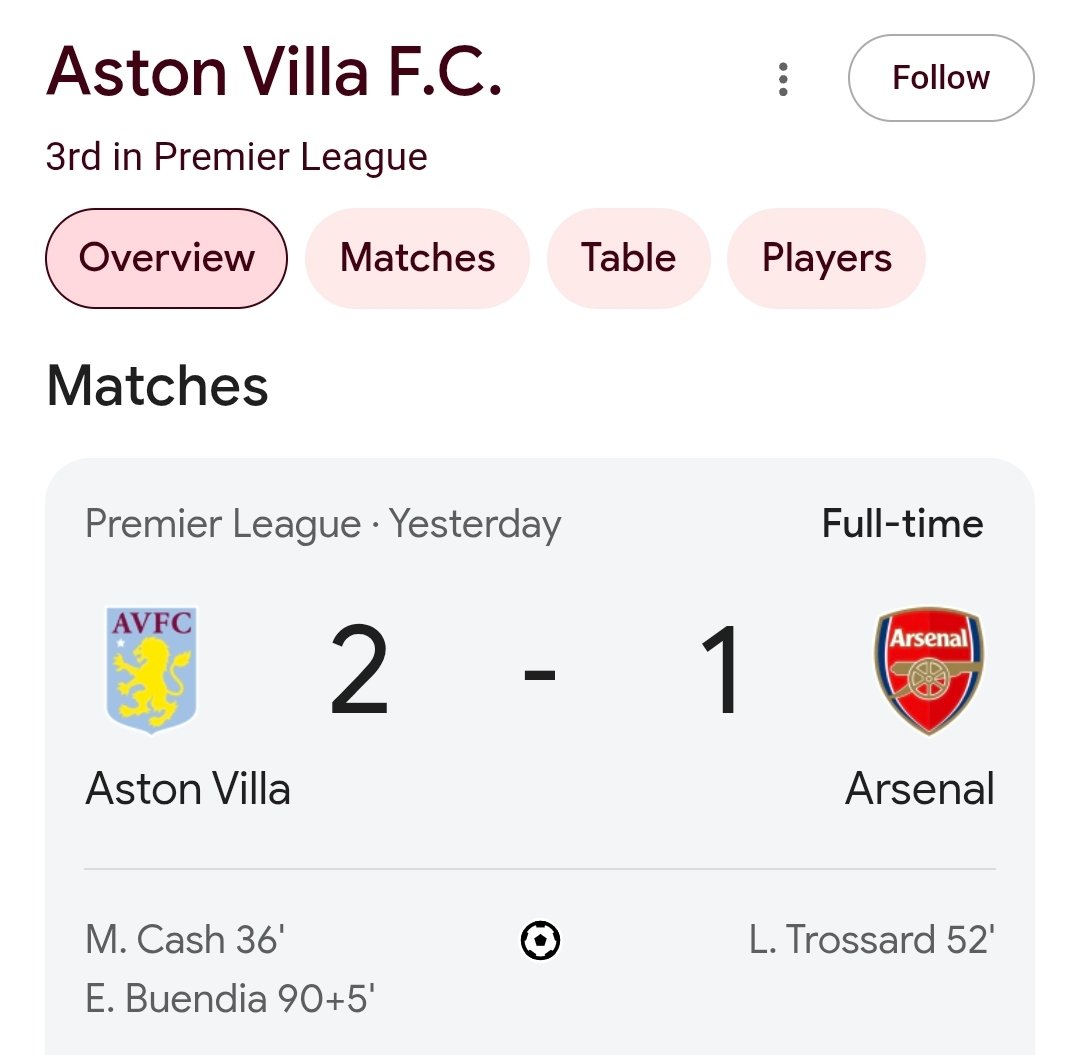Click goal scorer E. Buendia 90+5'
This screenshot has width=1080, height=1055.
point(230,998)
